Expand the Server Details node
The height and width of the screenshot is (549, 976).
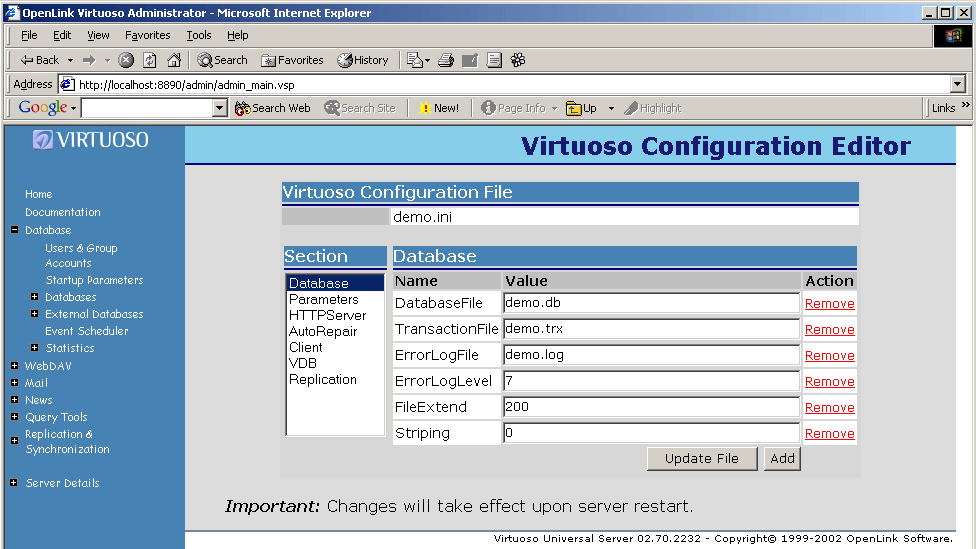click(x=14, y=483)
